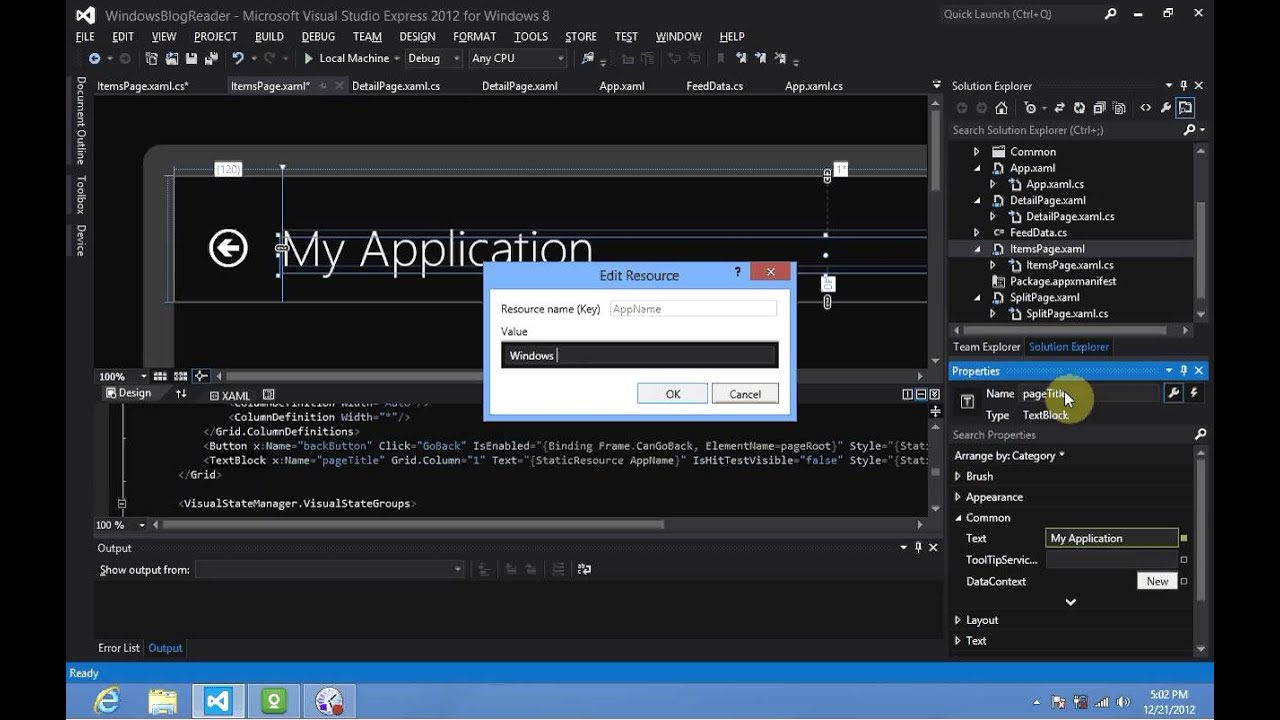The height and width of the screenshot is (720, 1280).
Task: Open the DEBUG menu
Action: coord(318,36)
